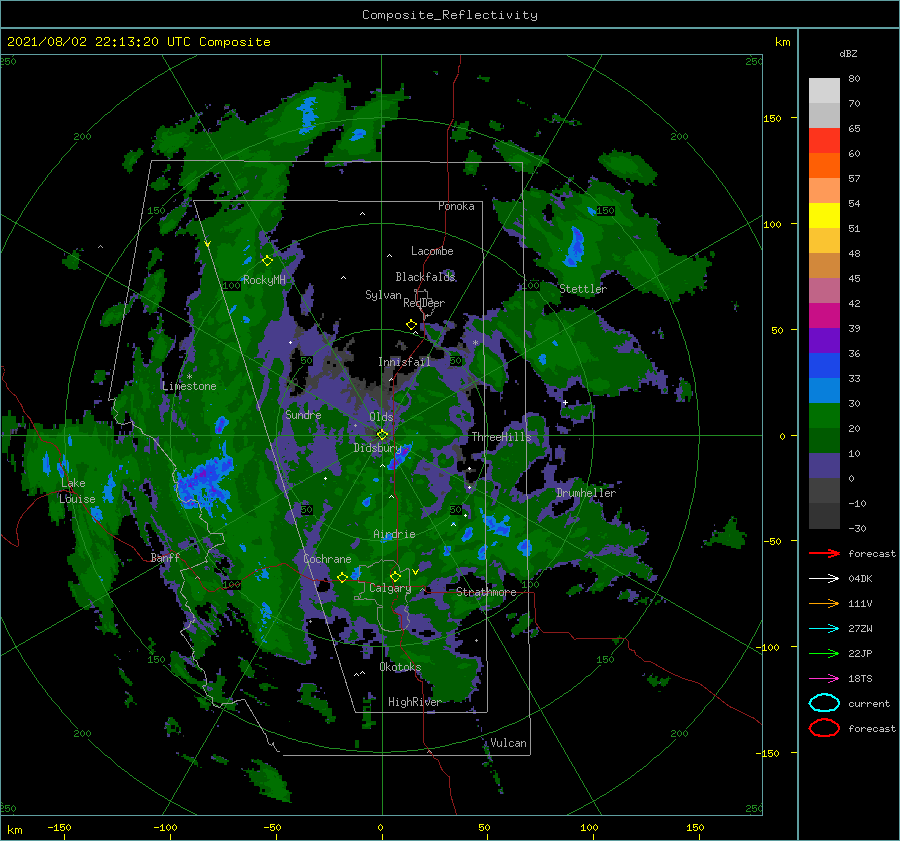
Task: Click the Olds town label
Action: (381, 417)
